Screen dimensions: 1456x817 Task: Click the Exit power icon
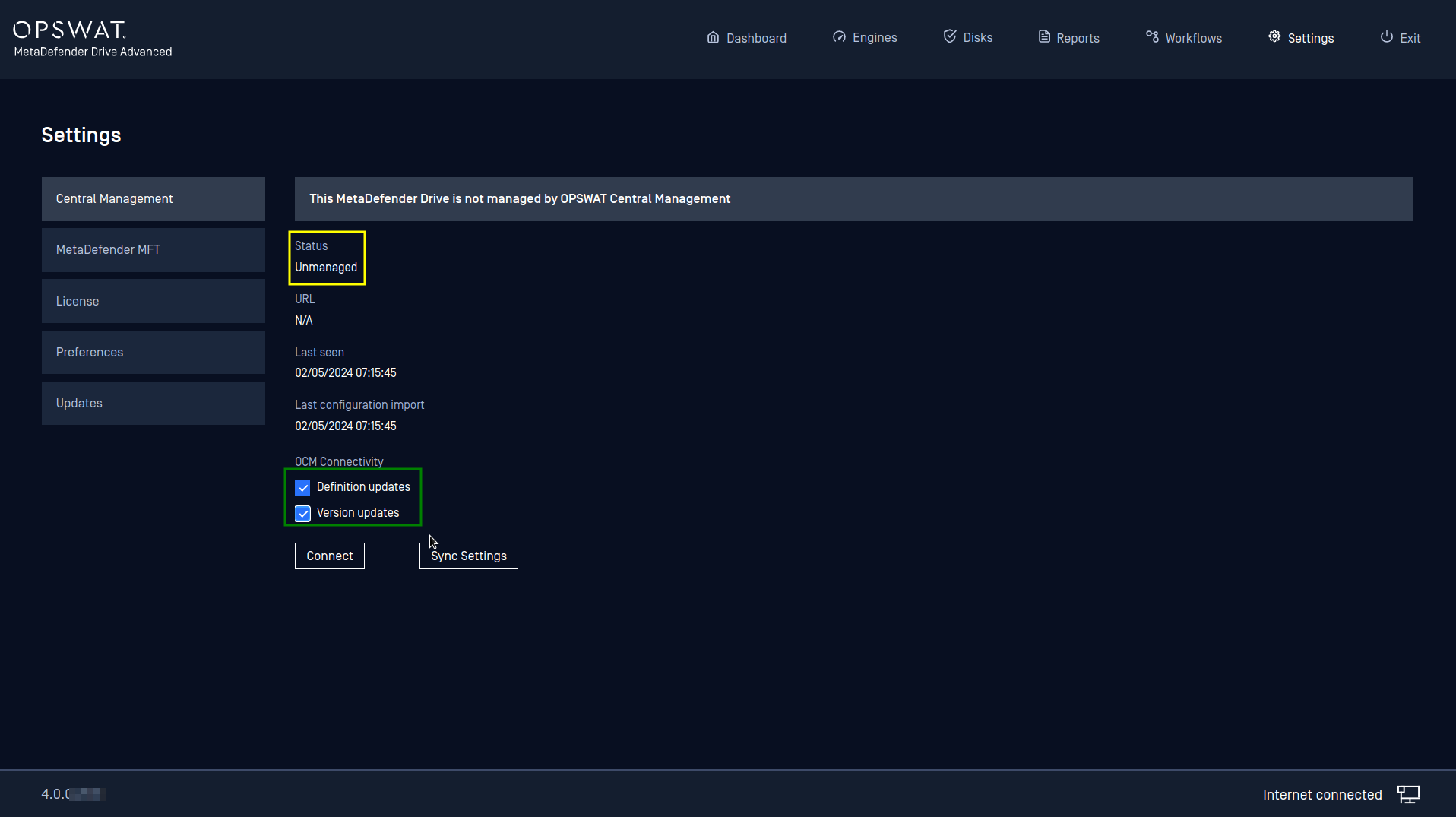coord(1387,36)
